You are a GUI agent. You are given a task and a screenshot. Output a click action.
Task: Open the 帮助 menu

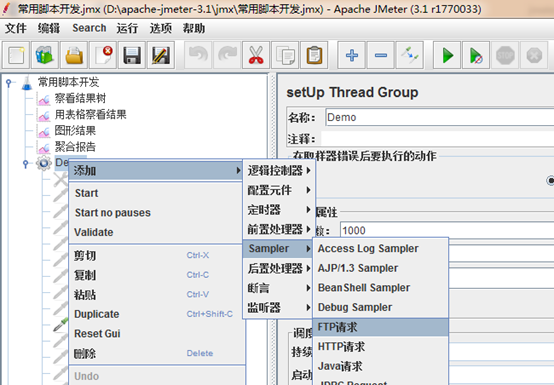194,28
